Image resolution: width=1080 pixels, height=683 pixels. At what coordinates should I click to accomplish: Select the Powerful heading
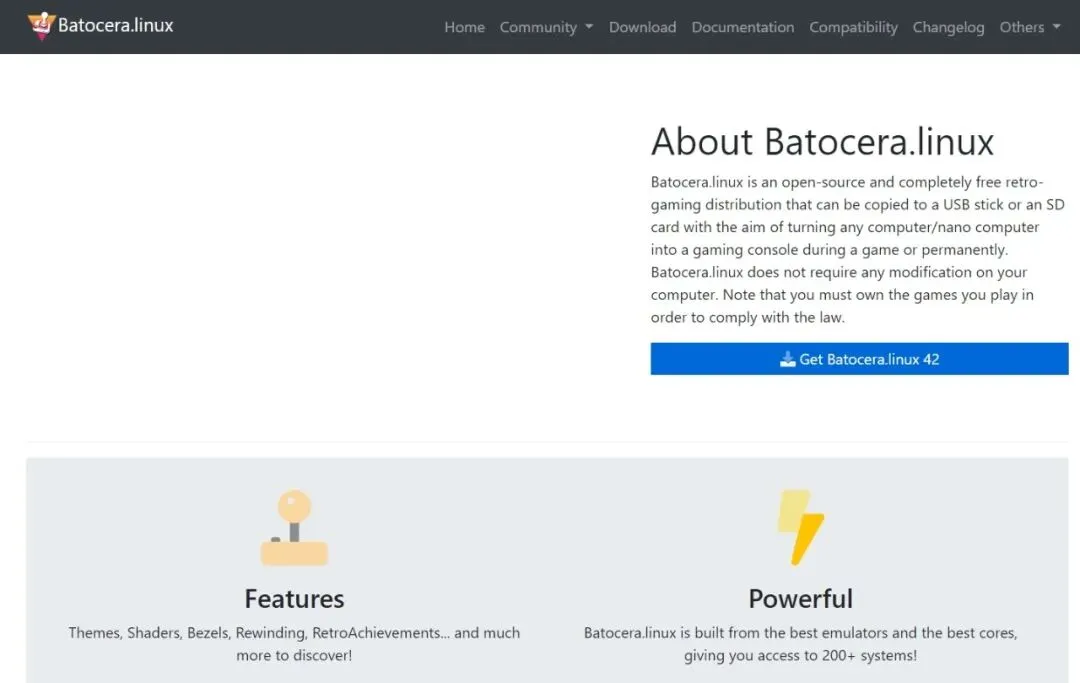coord(801,599)
